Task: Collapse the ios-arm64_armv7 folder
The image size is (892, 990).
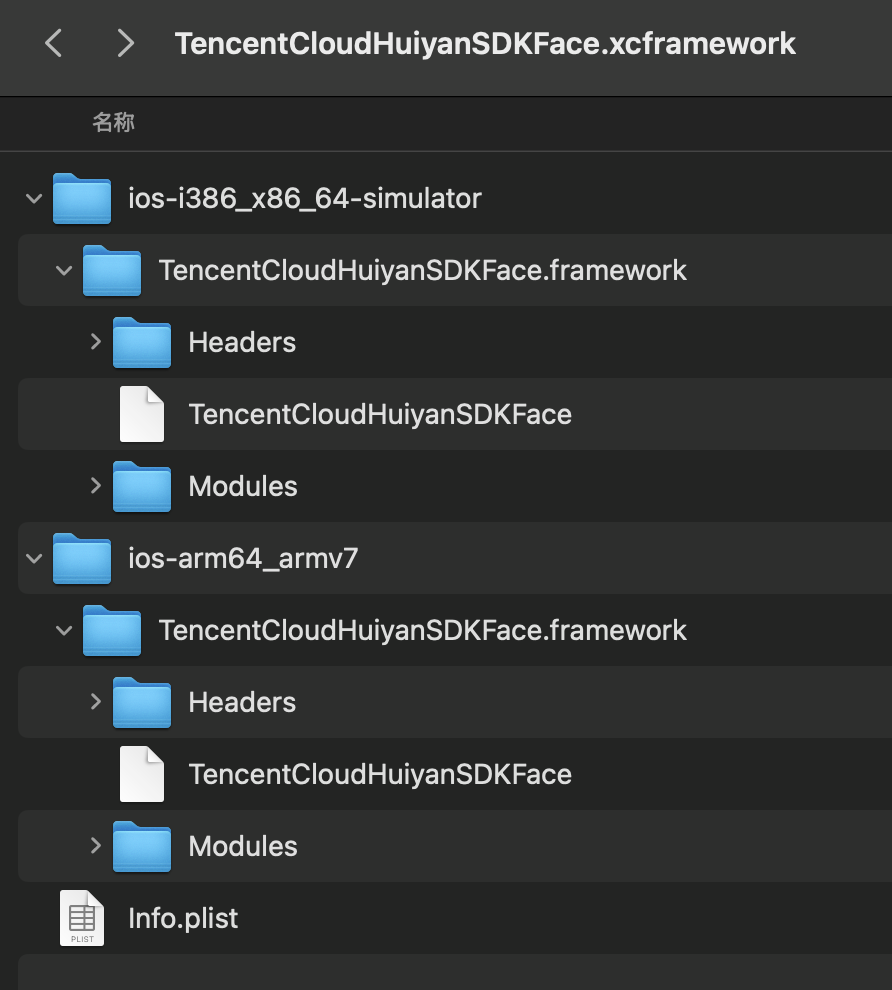Action: pyautogui.click(x=34, y=559)
